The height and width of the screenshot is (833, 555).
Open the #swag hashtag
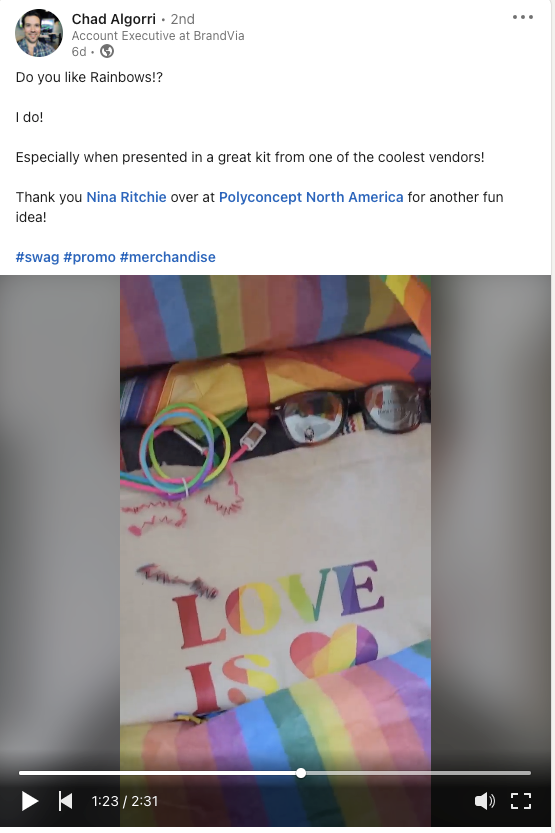[37, 257]
